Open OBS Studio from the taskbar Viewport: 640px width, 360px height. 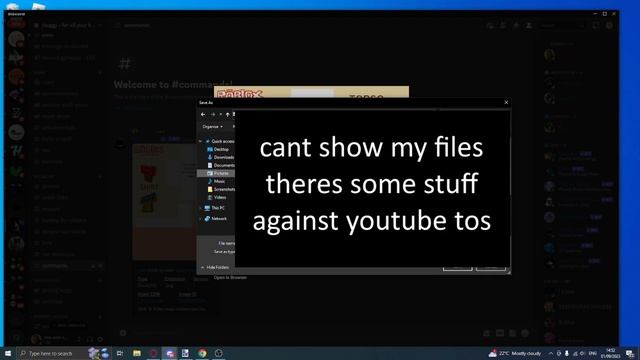tap(219, 353)
